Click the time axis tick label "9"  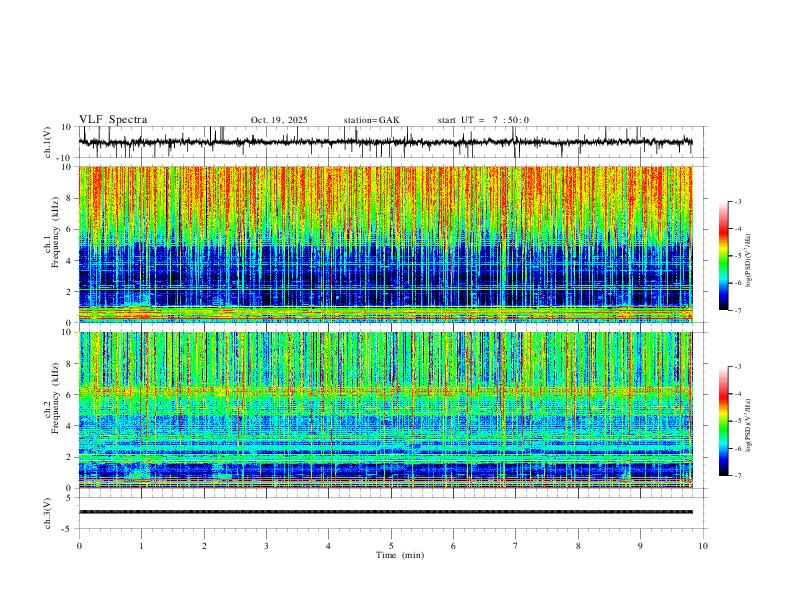pyautogui.click(x=640, y=546)
